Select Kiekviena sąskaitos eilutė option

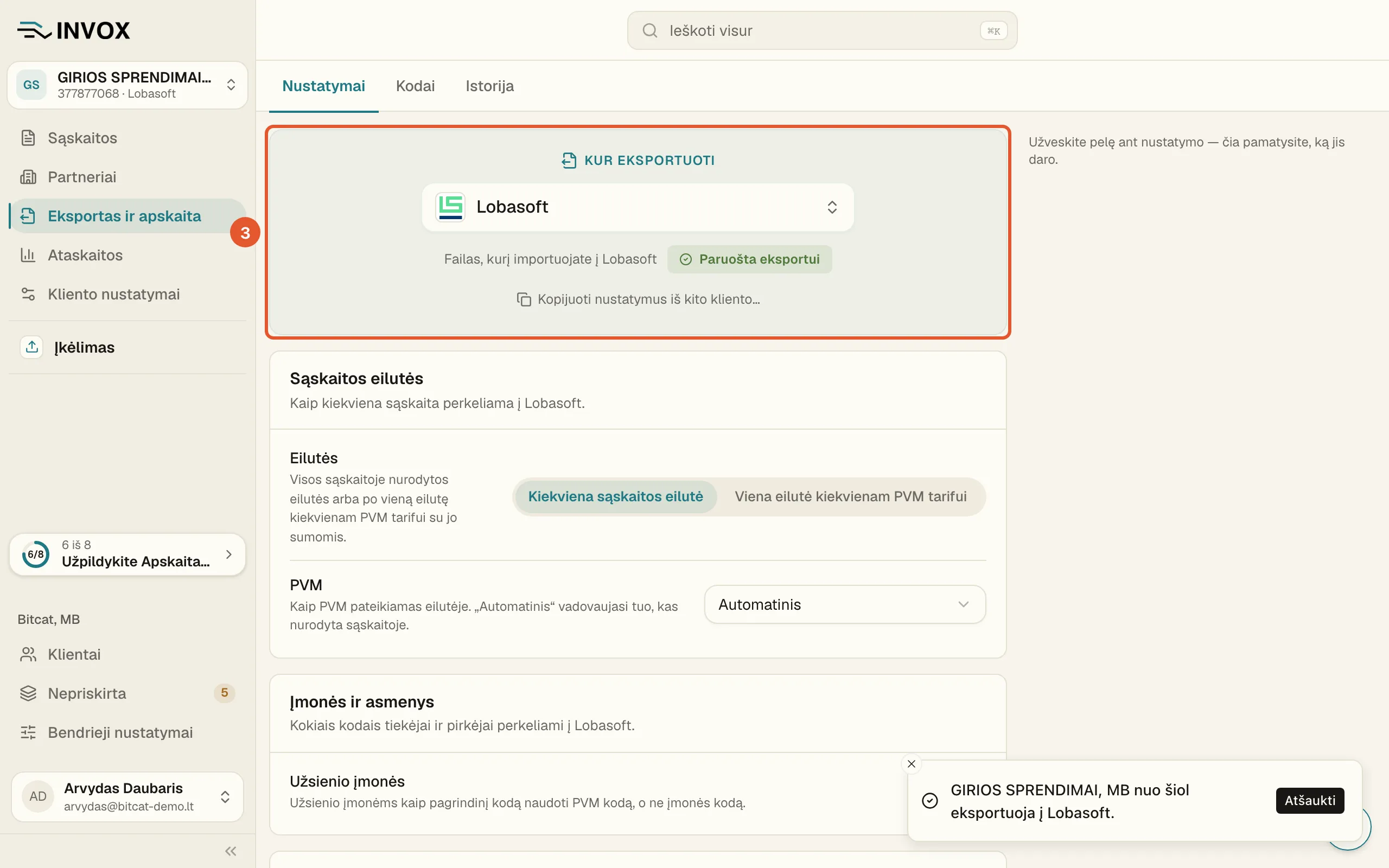pos(615,496)
